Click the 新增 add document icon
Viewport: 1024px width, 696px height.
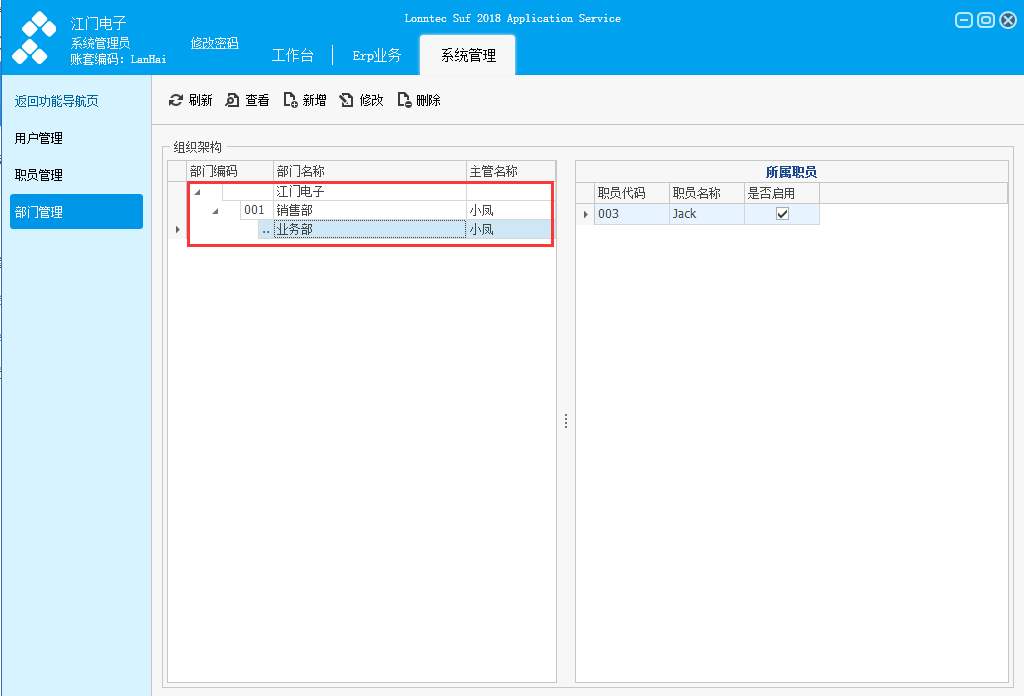(290, 100)
